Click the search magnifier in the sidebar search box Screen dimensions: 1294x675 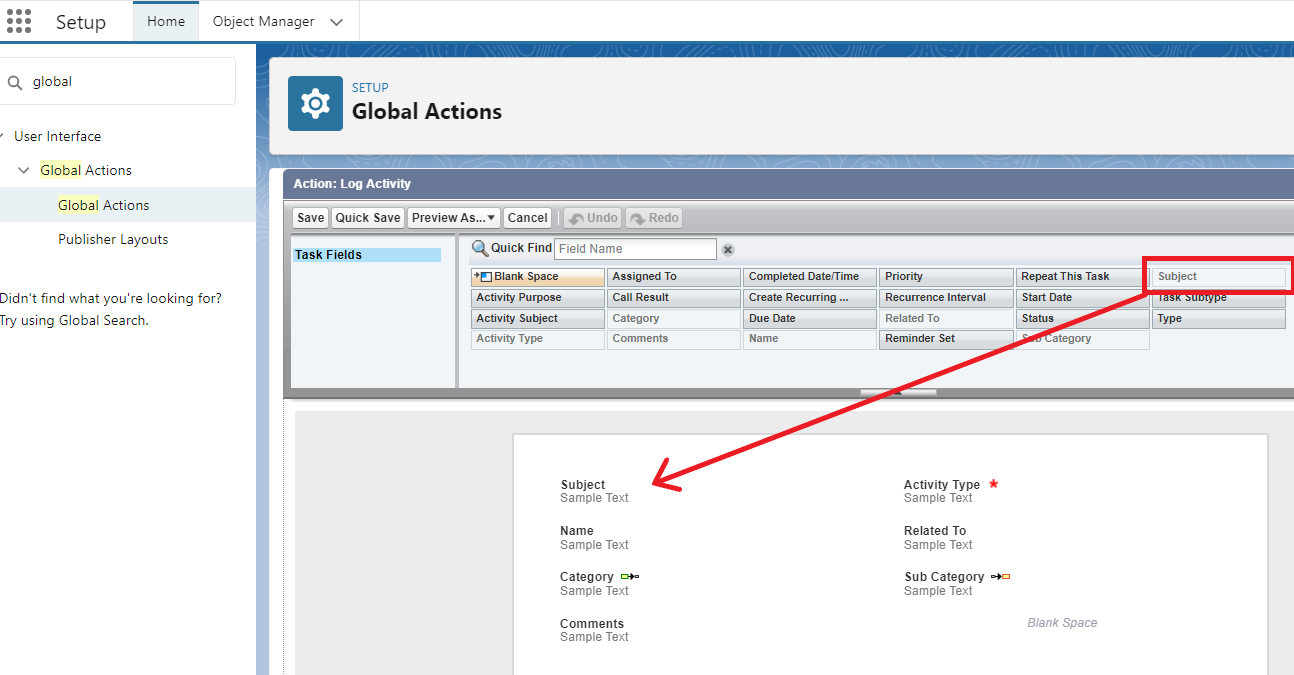pyautogui.click(x=15, y=82)
